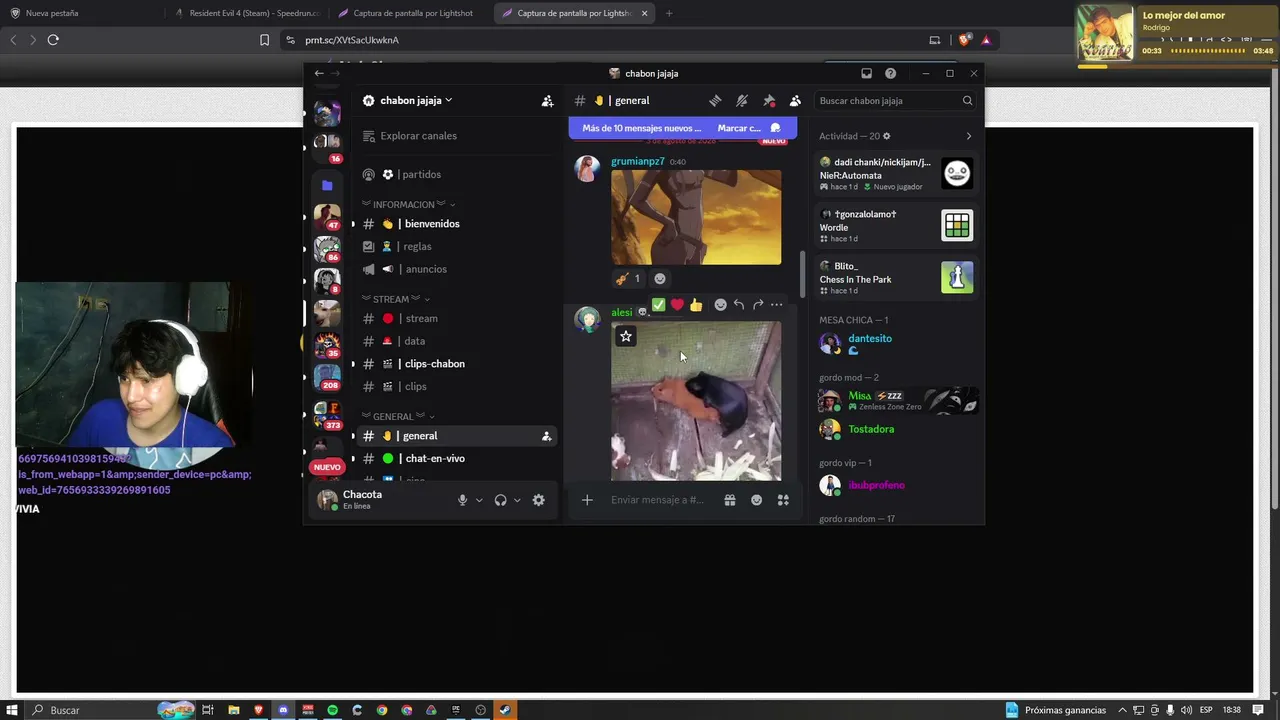Screen dimensions: 1280x720
Task: Open the data channel
Action: coord(456,341)
